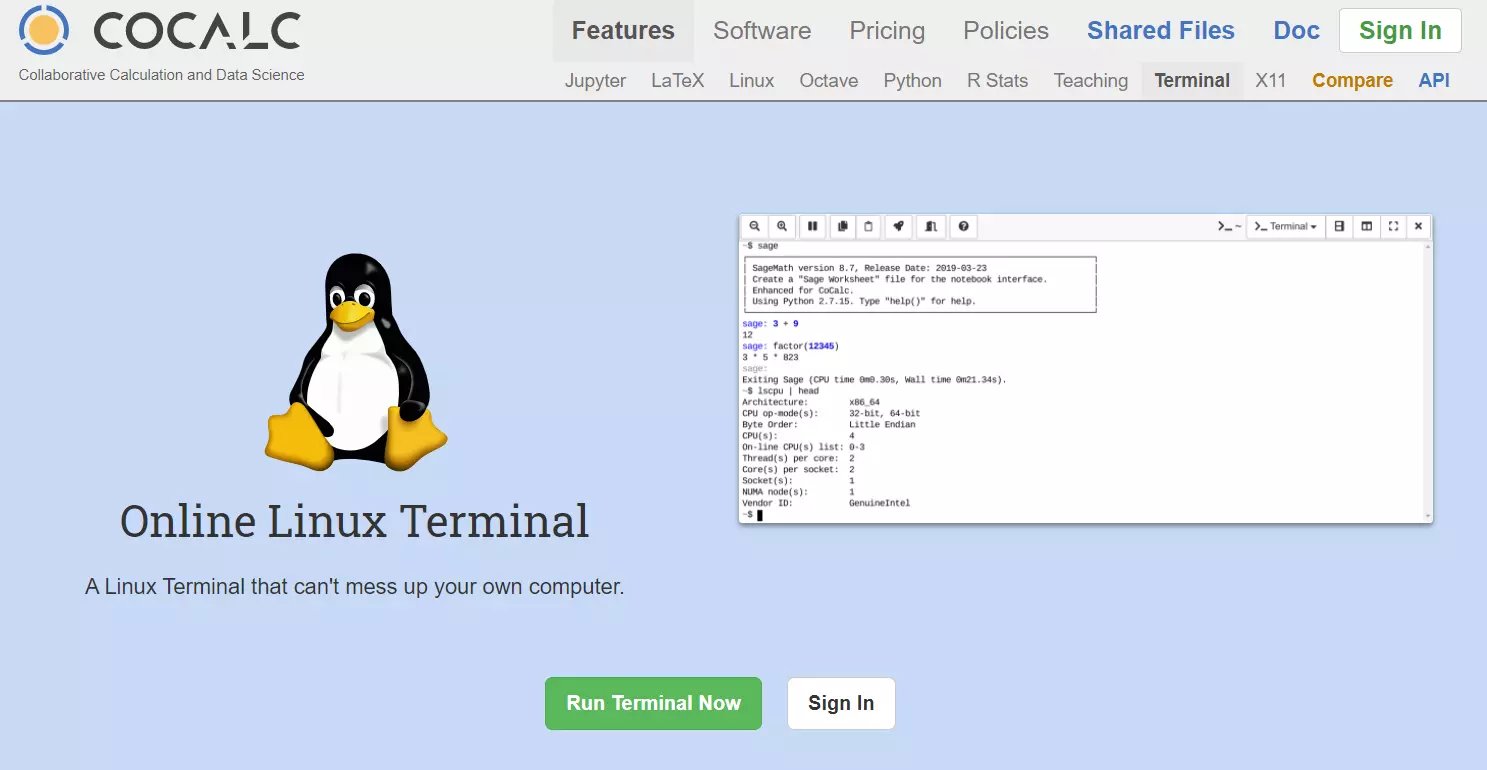Click the "Vendor ID: GenuineIntel" terminal line
The image size is (1487, 770).
tap(826, 503)
